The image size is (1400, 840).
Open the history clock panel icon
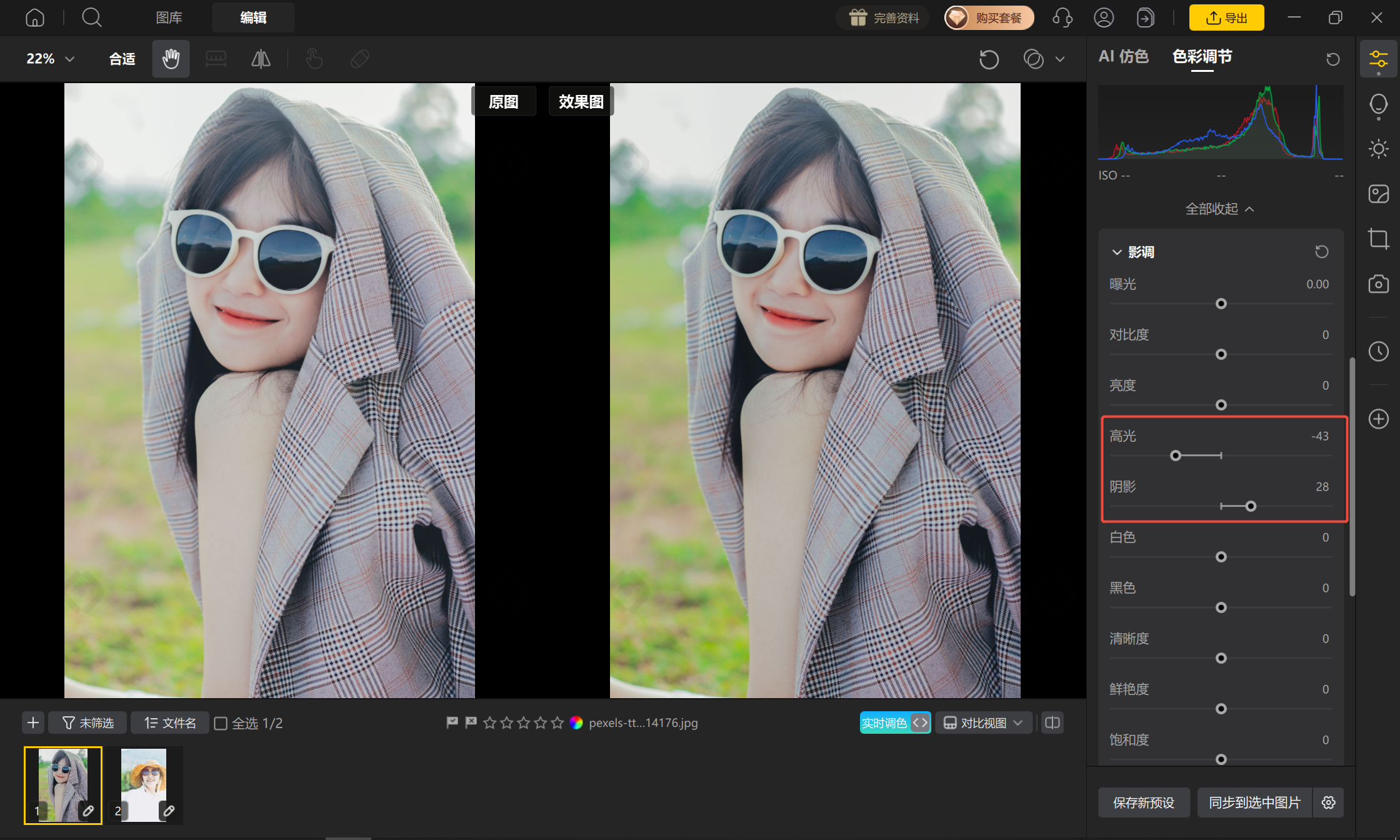click(1378, 351)
